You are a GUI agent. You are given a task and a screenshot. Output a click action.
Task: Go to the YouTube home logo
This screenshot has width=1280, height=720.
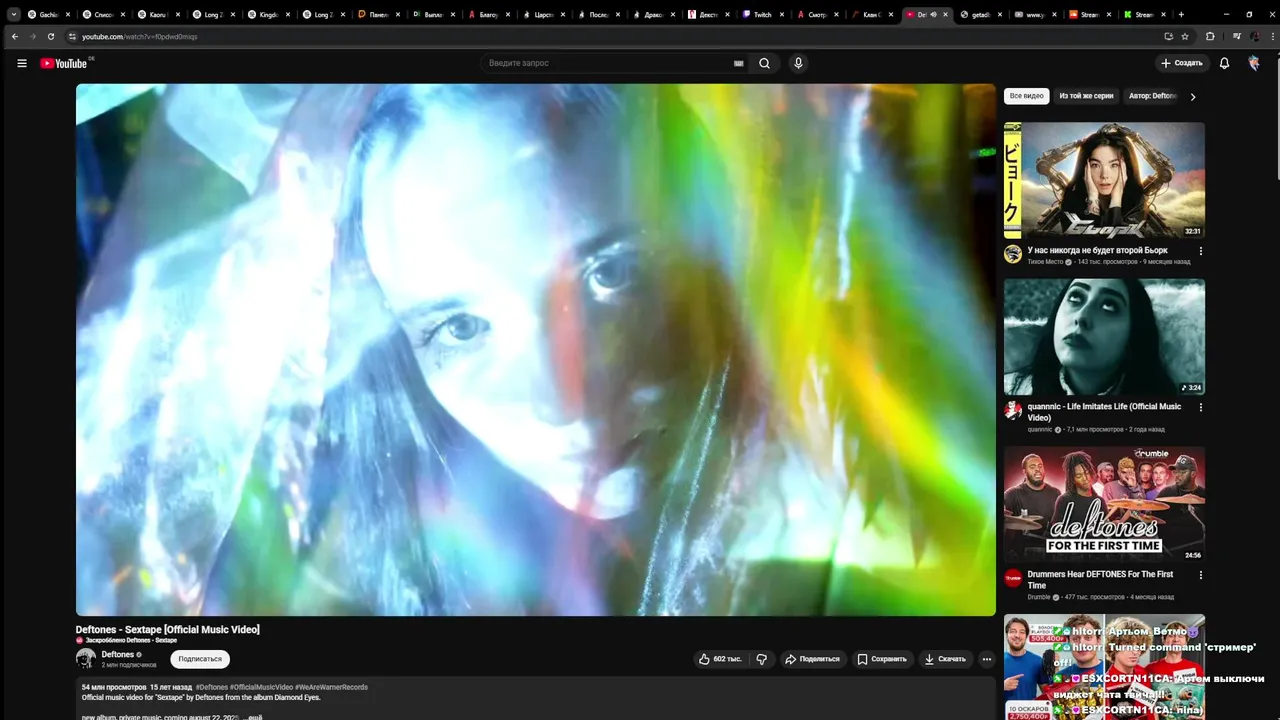click(65, 63)
